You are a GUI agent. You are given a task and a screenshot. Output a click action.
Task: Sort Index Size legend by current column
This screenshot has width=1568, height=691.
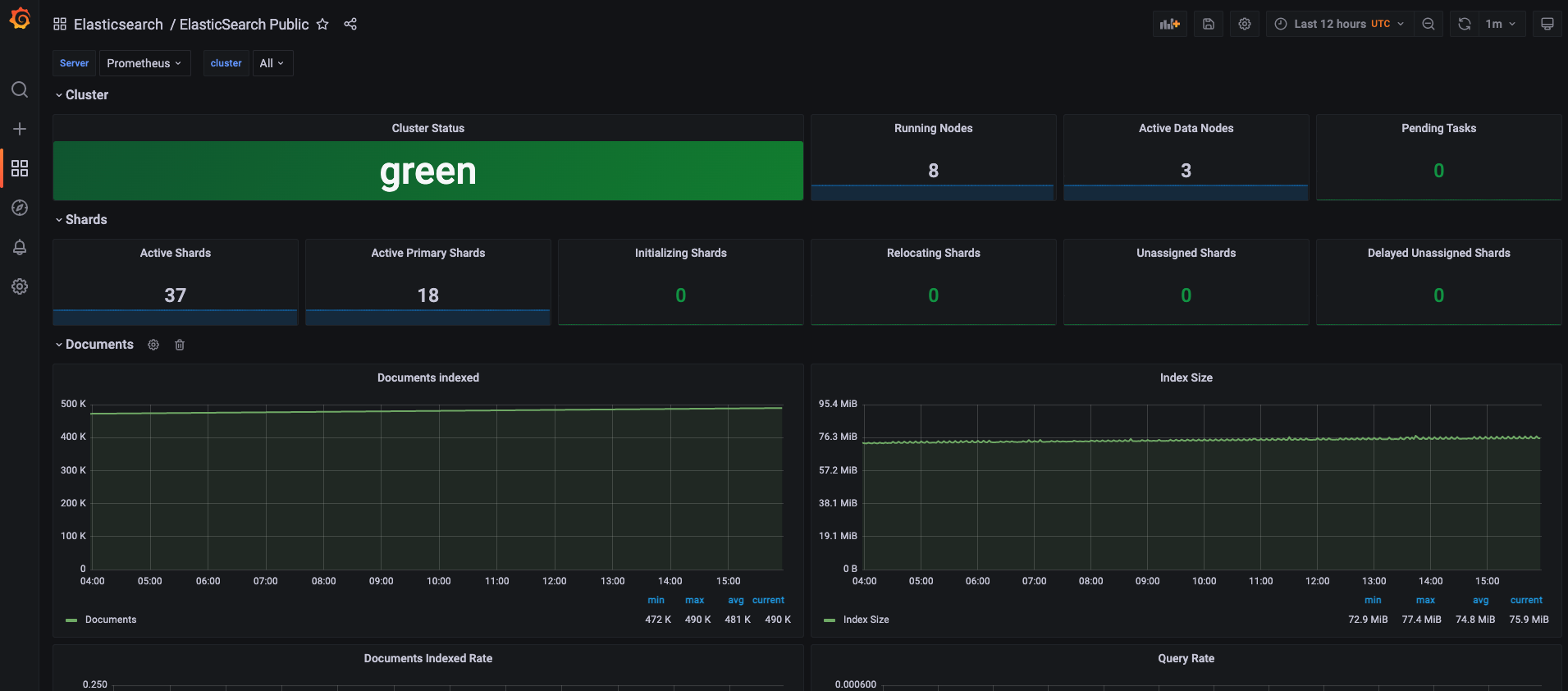pos(1527,600)
